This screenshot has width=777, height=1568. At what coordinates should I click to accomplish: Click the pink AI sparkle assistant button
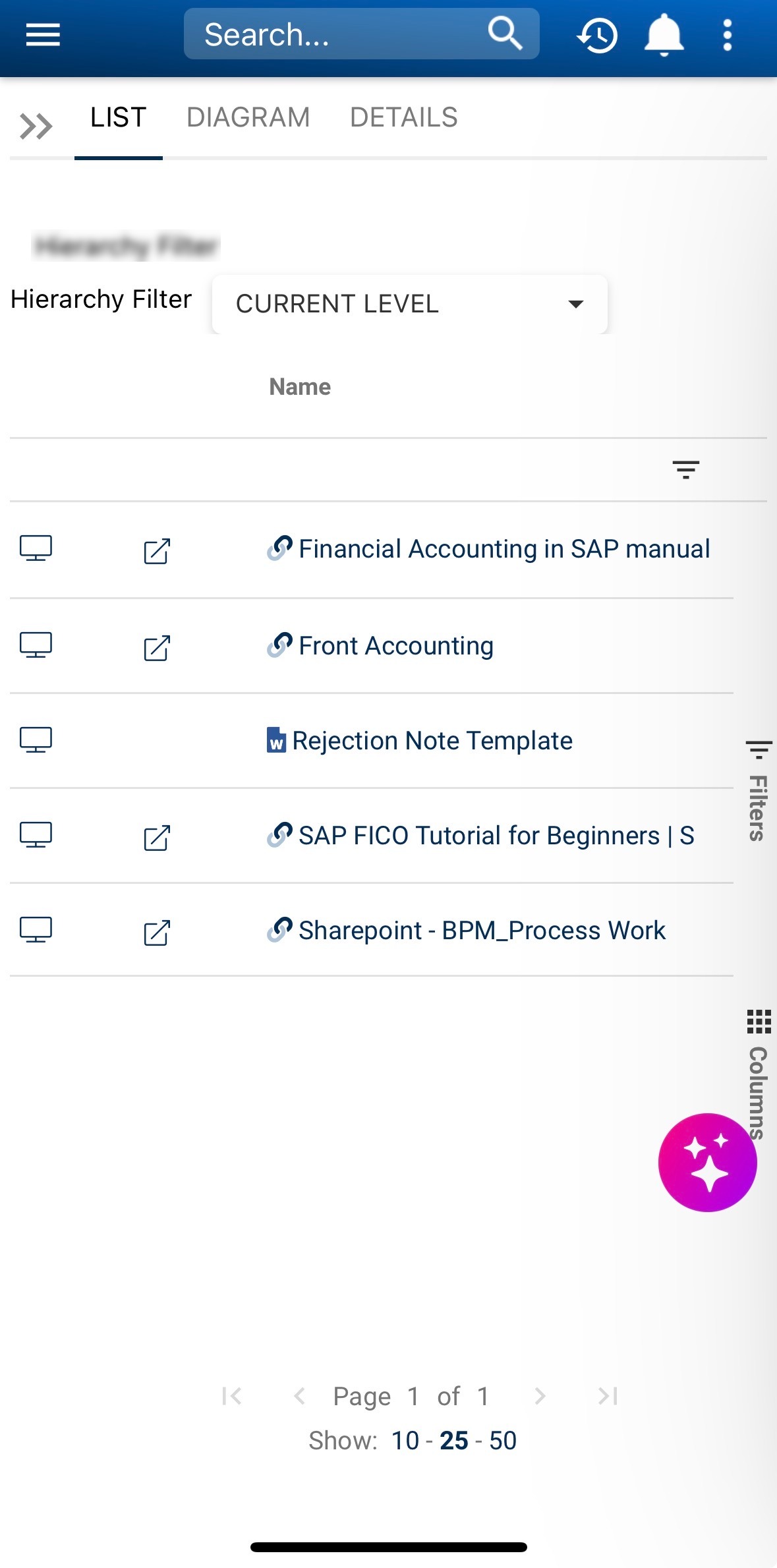coord(707,1162)
